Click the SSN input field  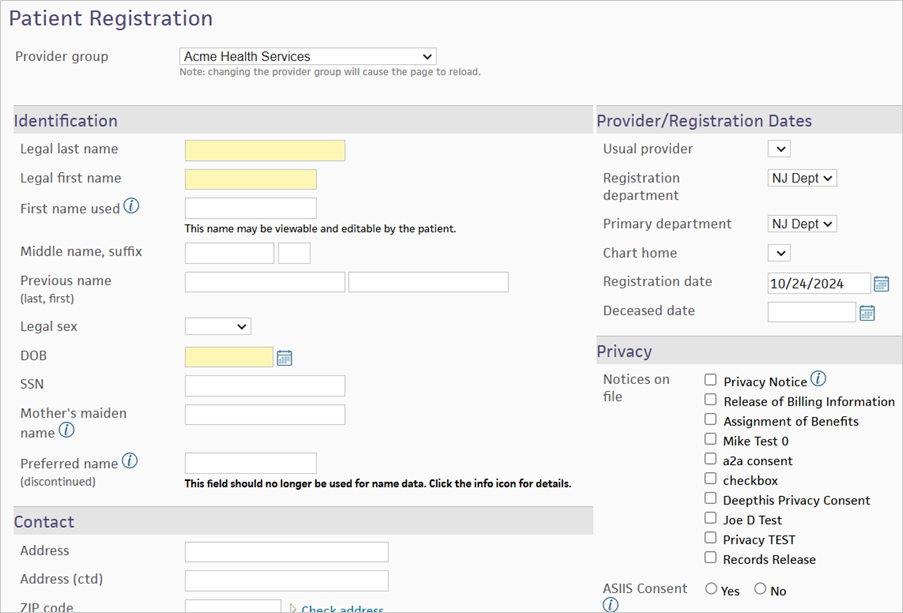(x=265, y=385)
